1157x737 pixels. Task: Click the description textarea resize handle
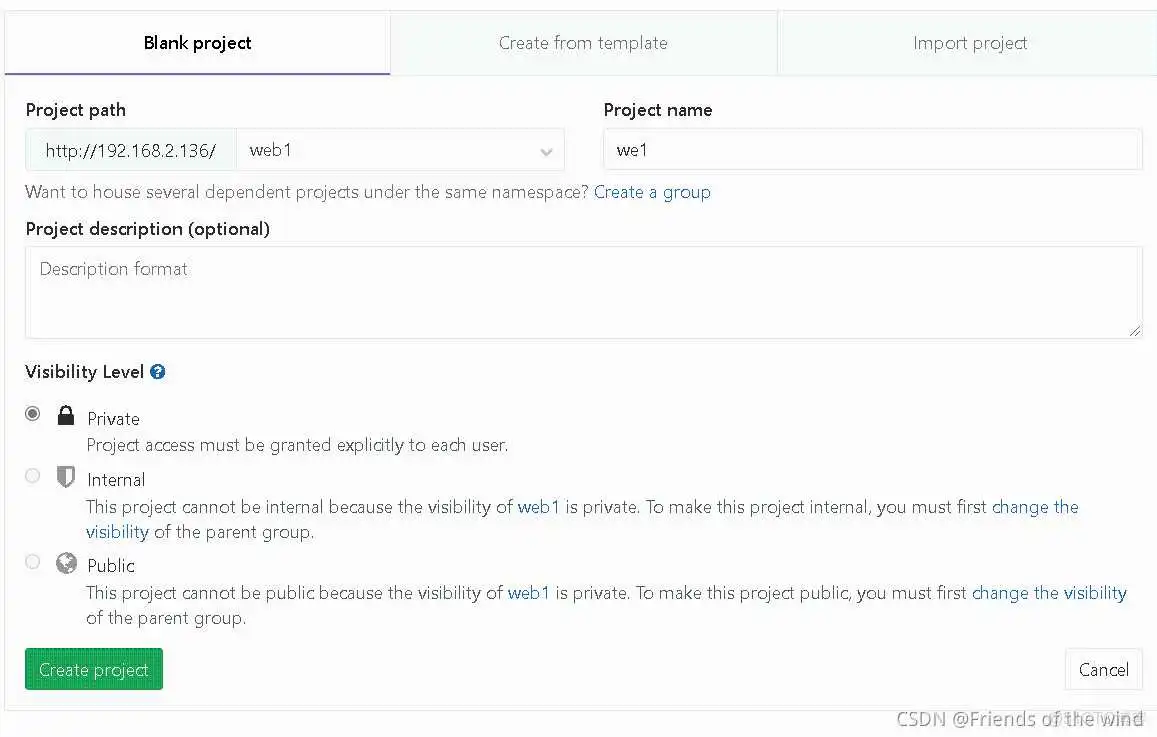(x=1135, y=331)
